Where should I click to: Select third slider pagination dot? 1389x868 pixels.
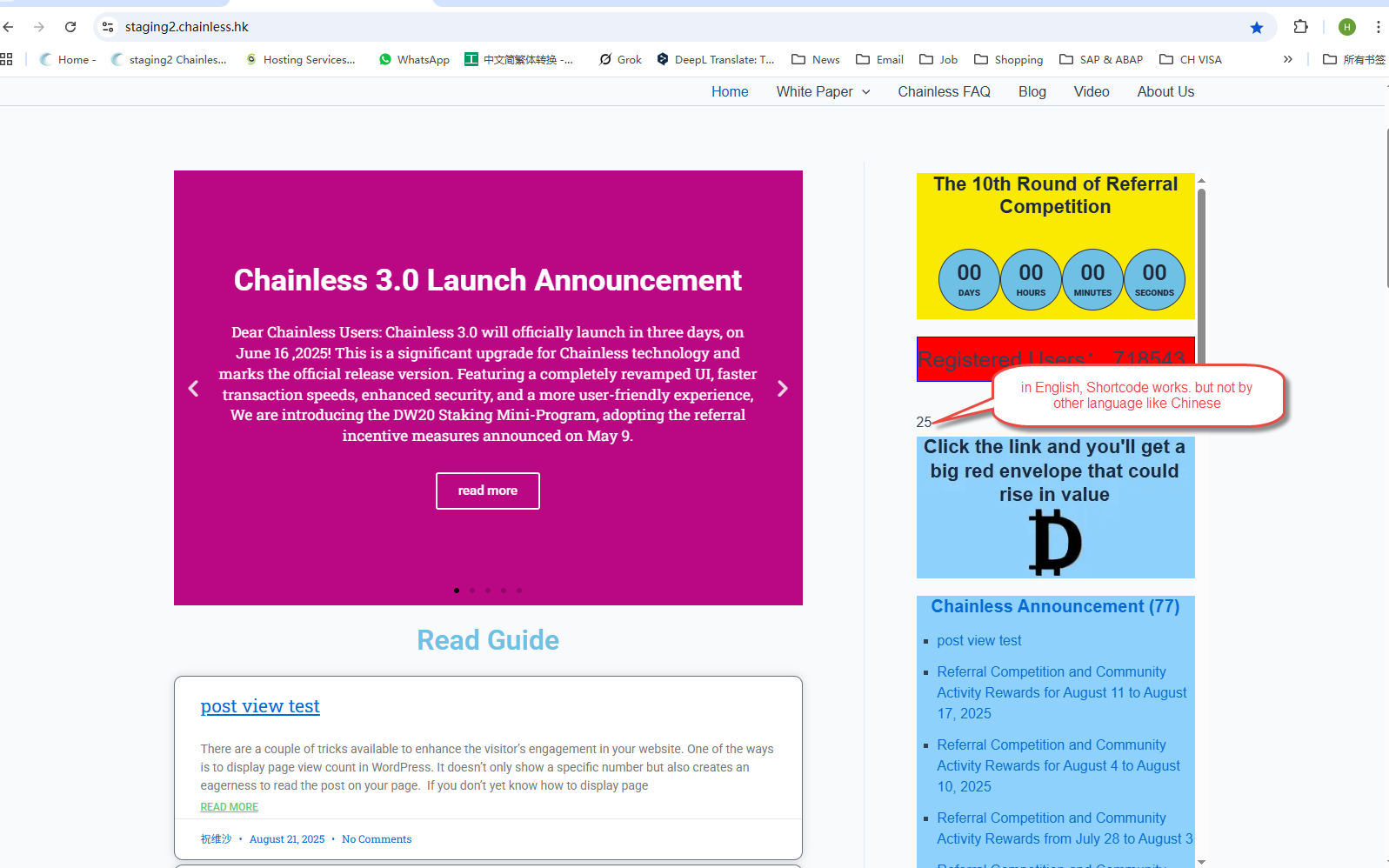pos(488,591)
